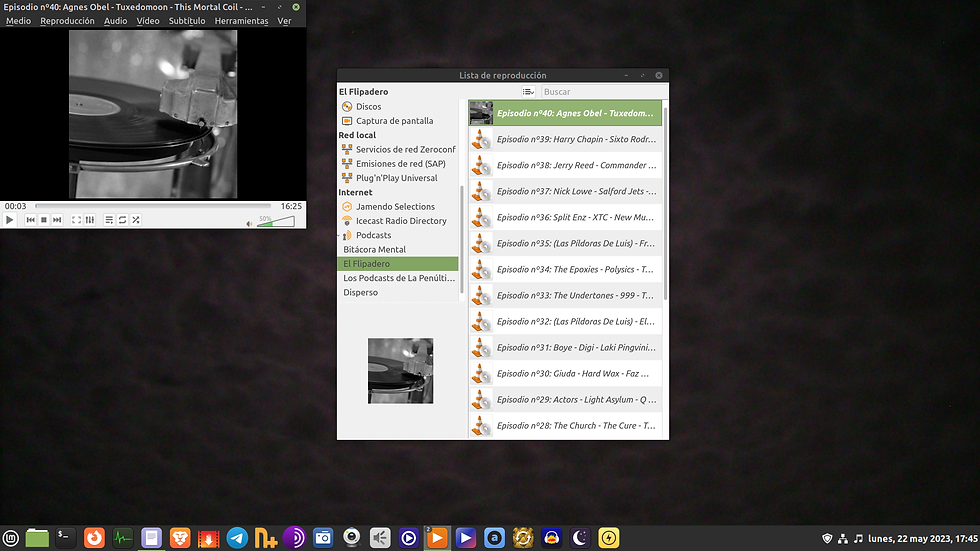Launch Firefox from the taskbar
This screenshot has height=551, width=980.
coord(94,538)
